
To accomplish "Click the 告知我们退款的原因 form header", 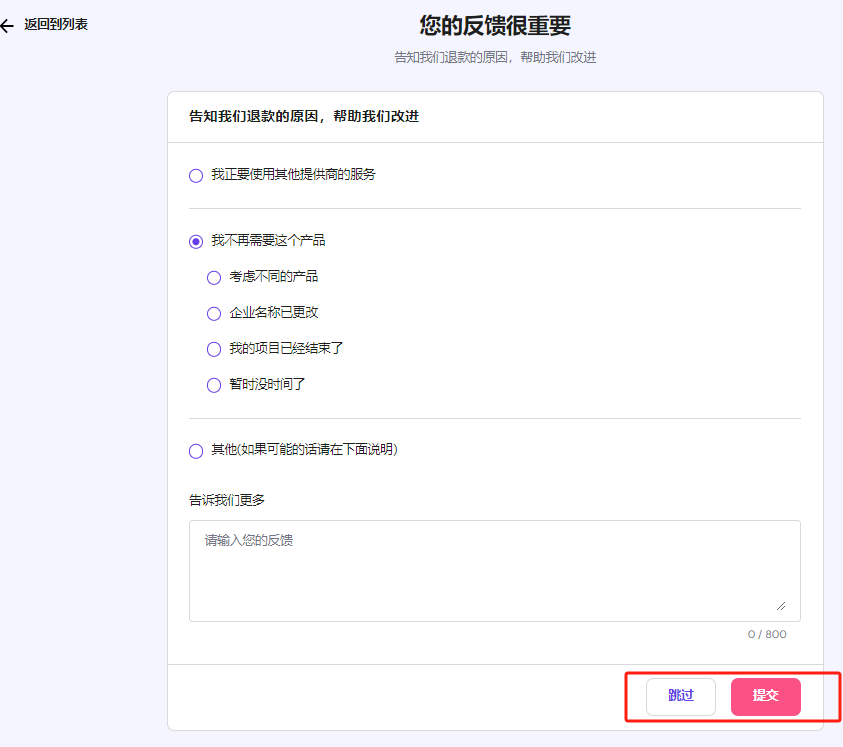I will click(300, 117).
